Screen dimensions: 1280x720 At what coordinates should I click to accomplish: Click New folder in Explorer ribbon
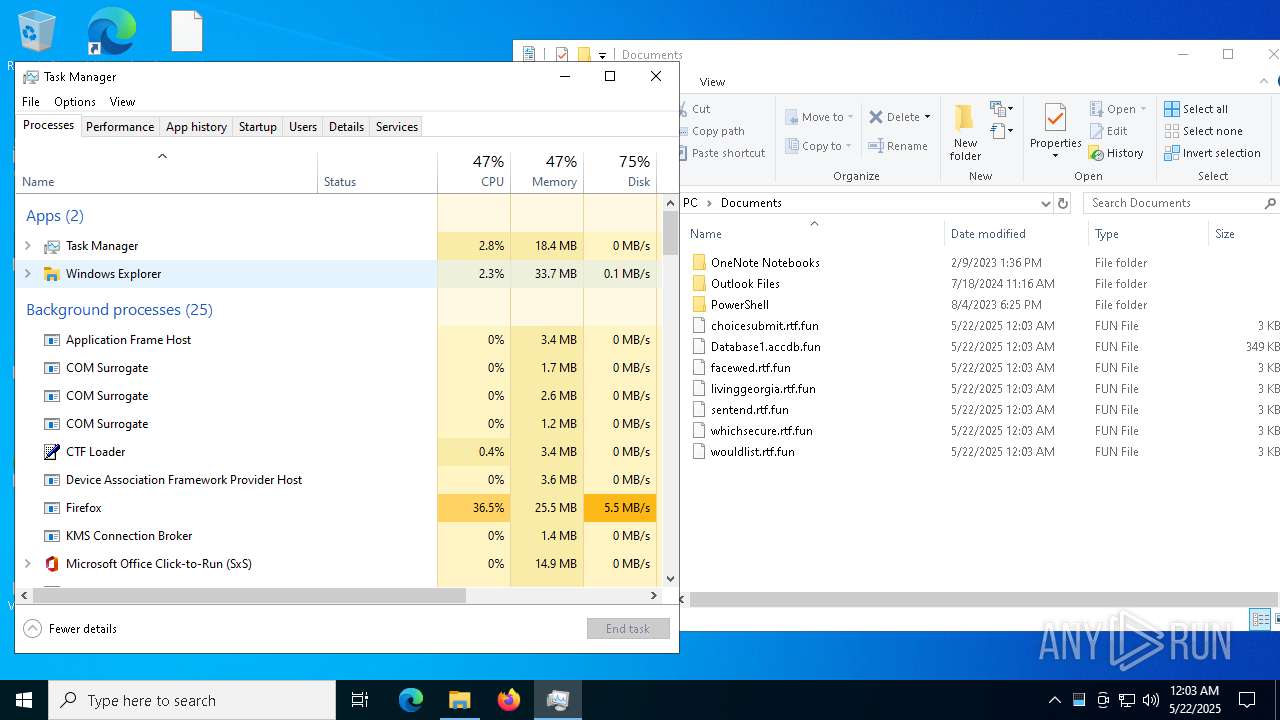(965, 132)
